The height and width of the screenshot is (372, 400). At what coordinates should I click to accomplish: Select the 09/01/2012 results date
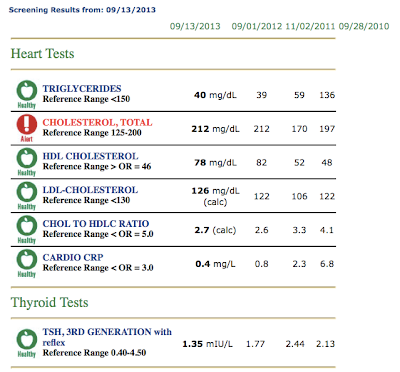(257, 26)
